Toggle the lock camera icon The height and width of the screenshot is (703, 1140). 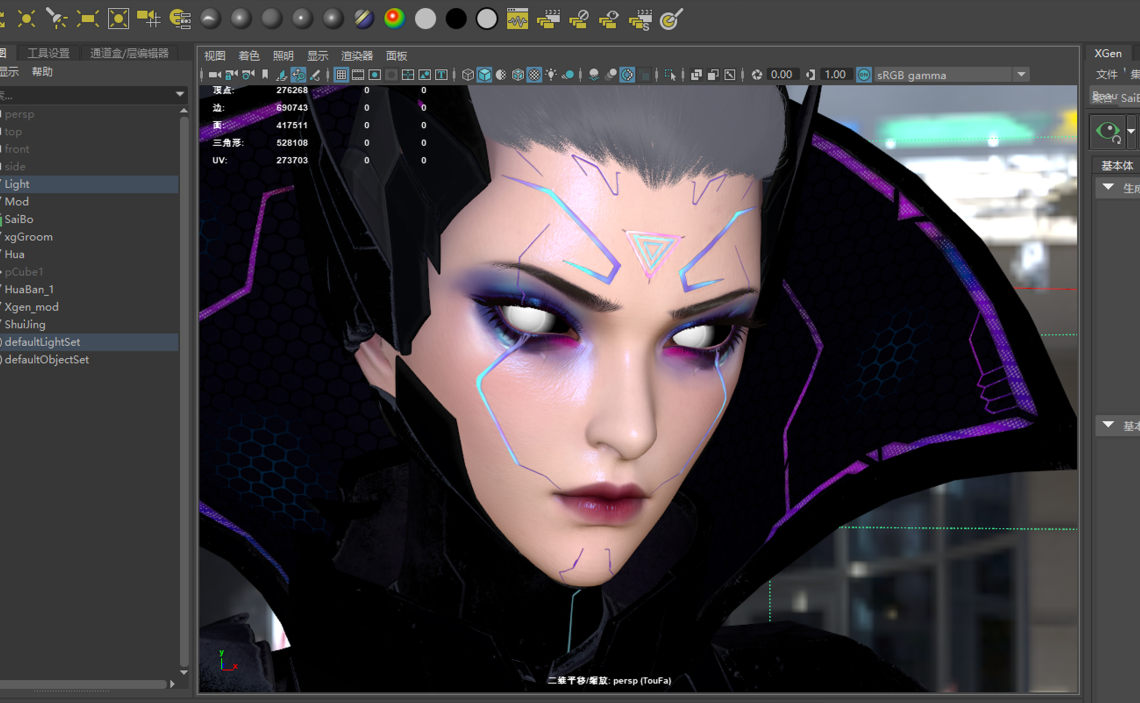coord(231,75)
